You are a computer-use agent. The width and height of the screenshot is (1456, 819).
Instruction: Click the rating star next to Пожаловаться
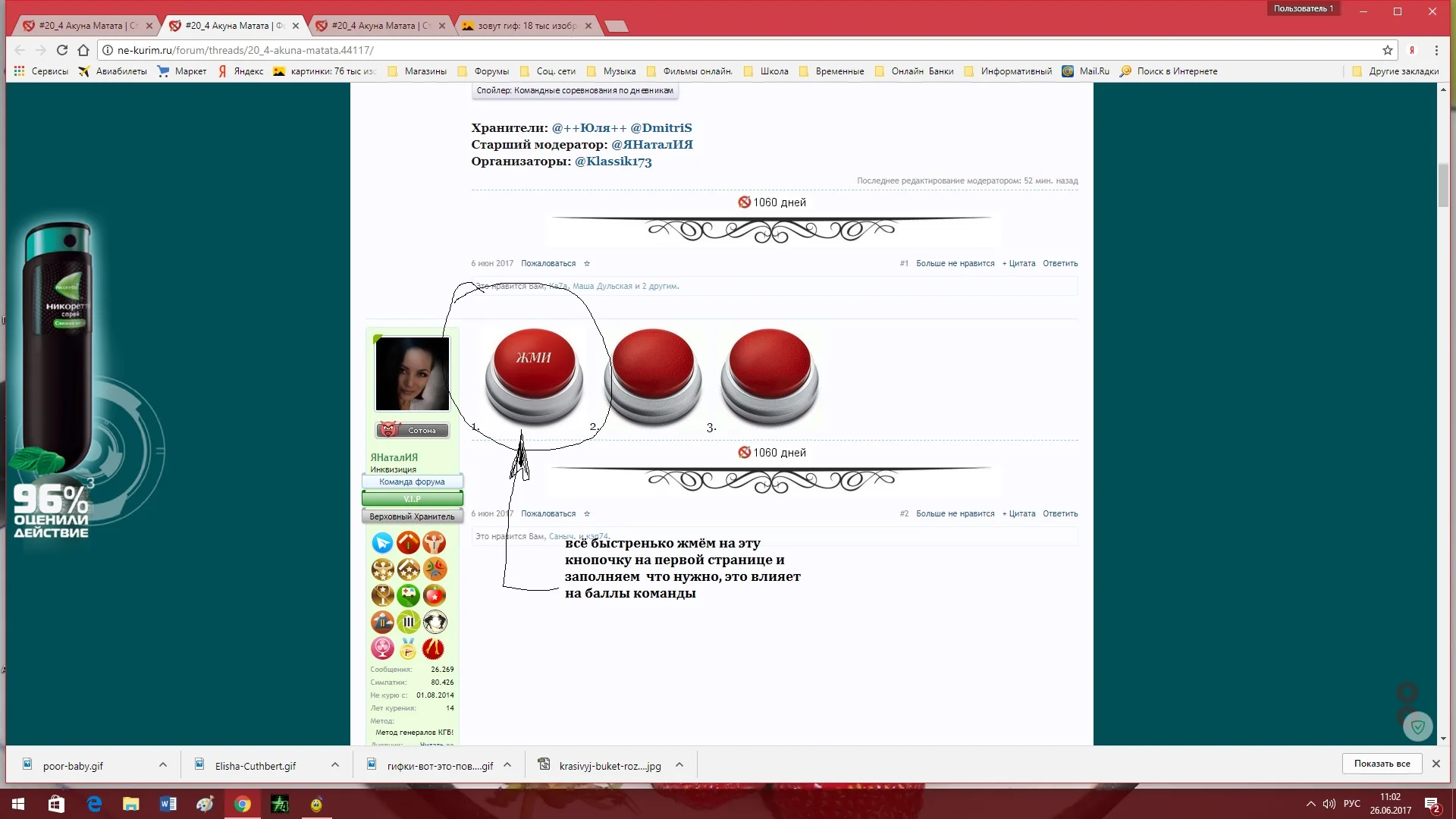coord(586,263)
